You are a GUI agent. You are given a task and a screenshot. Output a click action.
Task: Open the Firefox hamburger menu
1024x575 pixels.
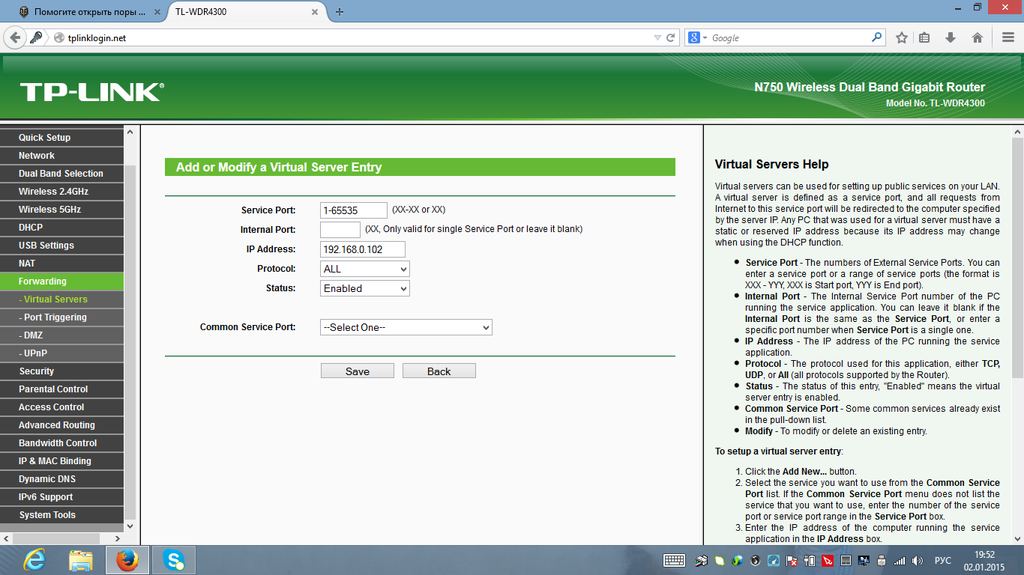click(1008, 38)
